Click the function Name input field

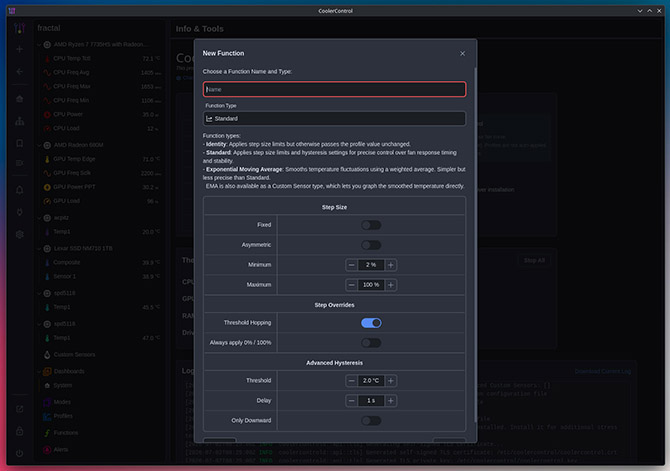point(334,89)
